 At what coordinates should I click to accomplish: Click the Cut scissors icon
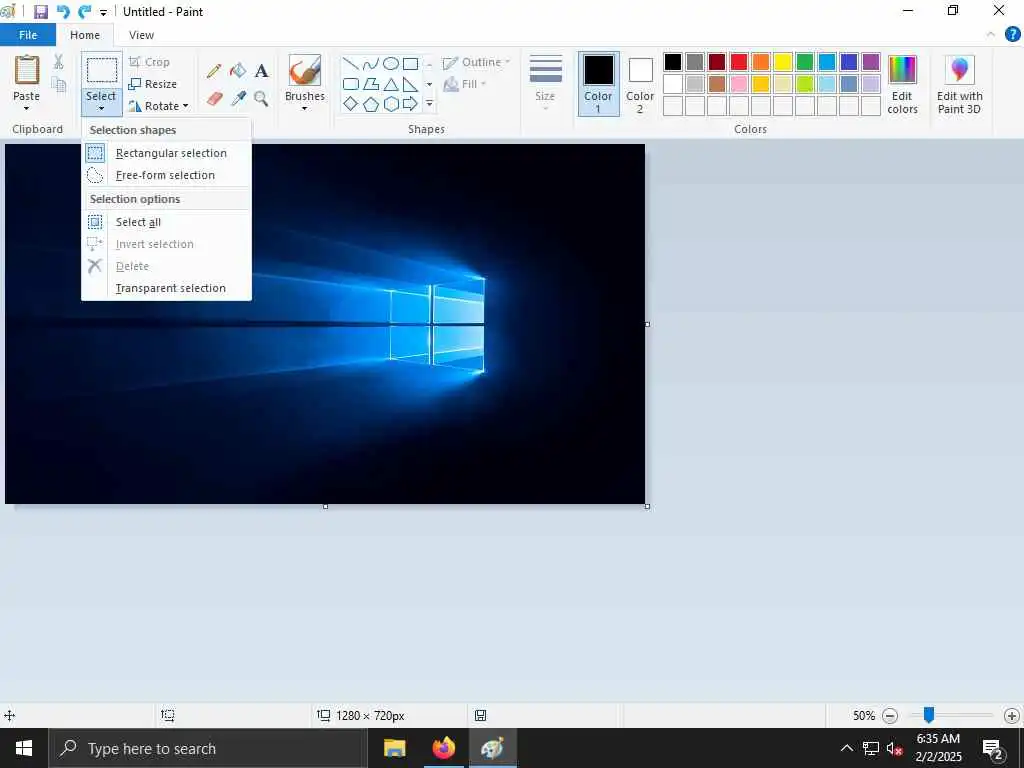58,62
